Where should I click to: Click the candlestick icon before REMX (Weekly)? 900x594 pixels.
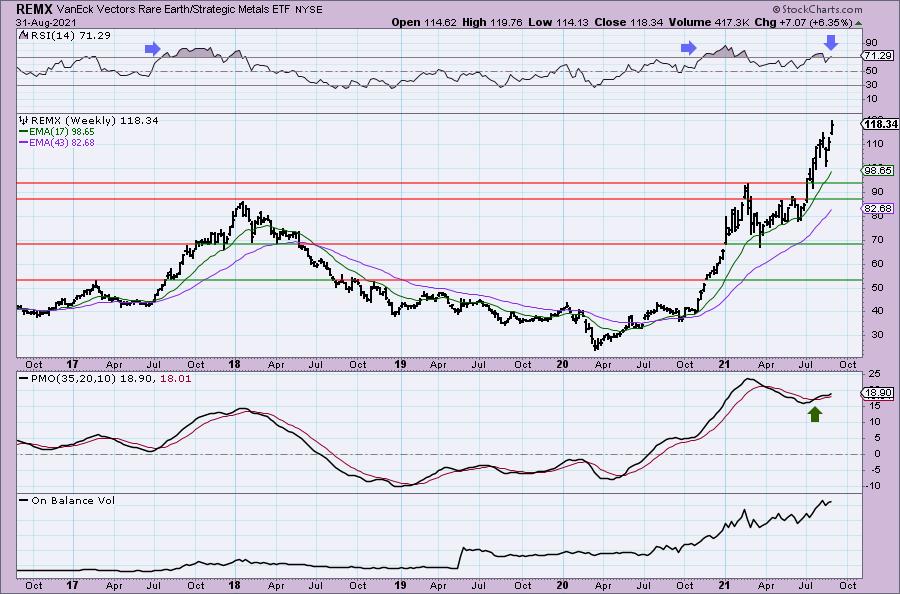(24, 121)
